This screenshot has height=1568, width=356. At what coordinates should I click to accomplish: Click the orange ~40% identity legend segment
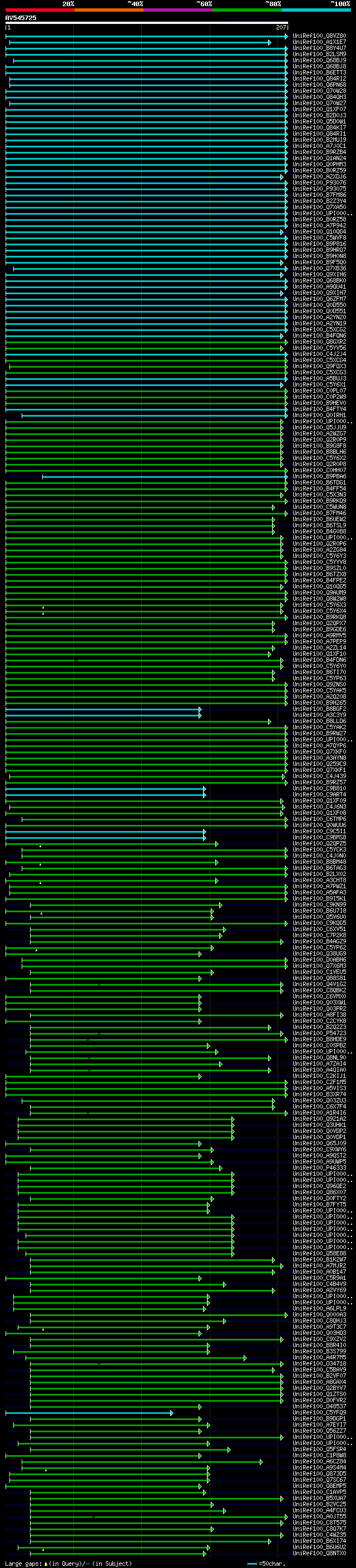pos(109,10)
